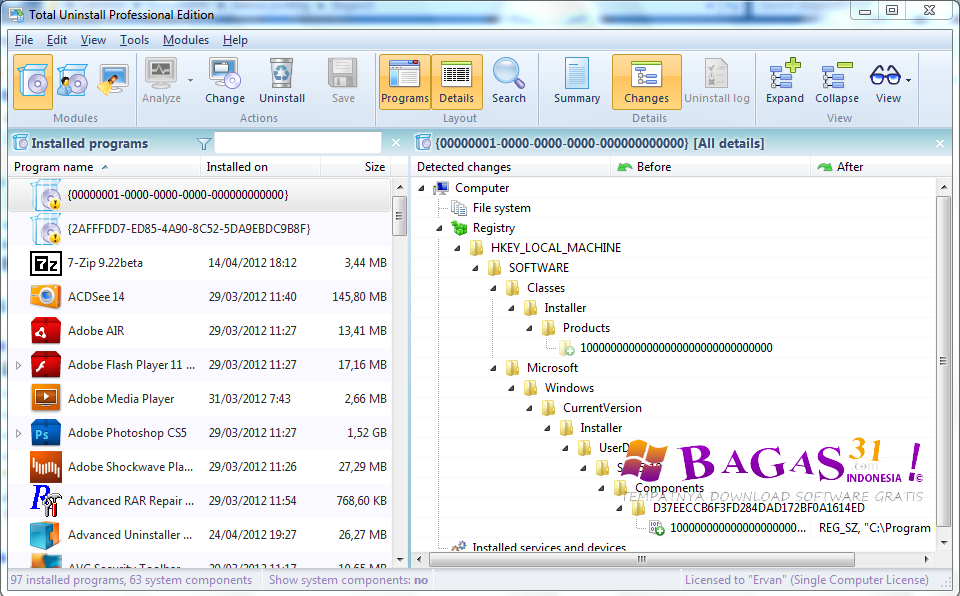Click the details vertical scrollbar thumb
Screen dimensions: 960x596
pos(943,361)
